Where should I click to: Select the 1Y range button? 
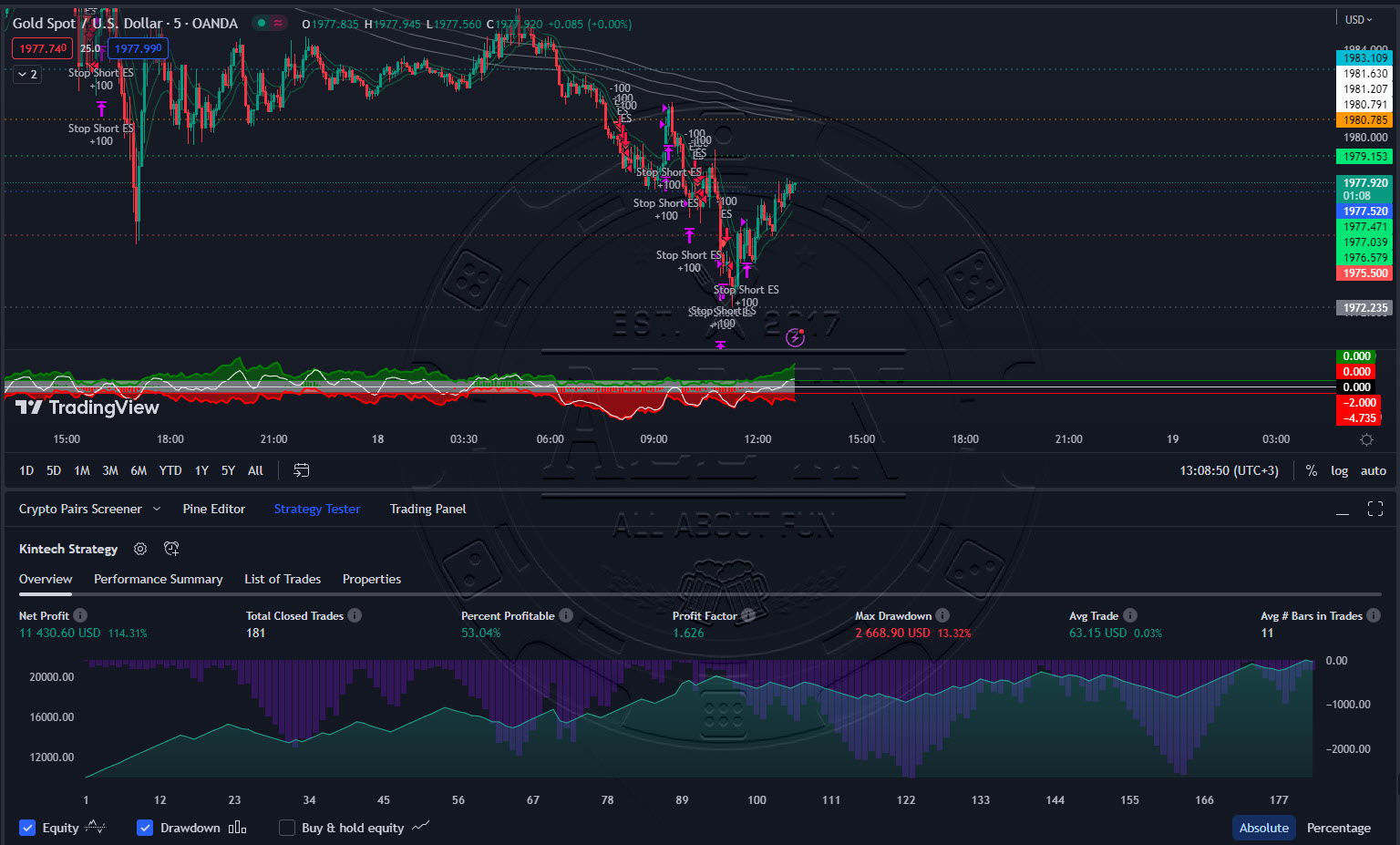click(x=201, y=470)
